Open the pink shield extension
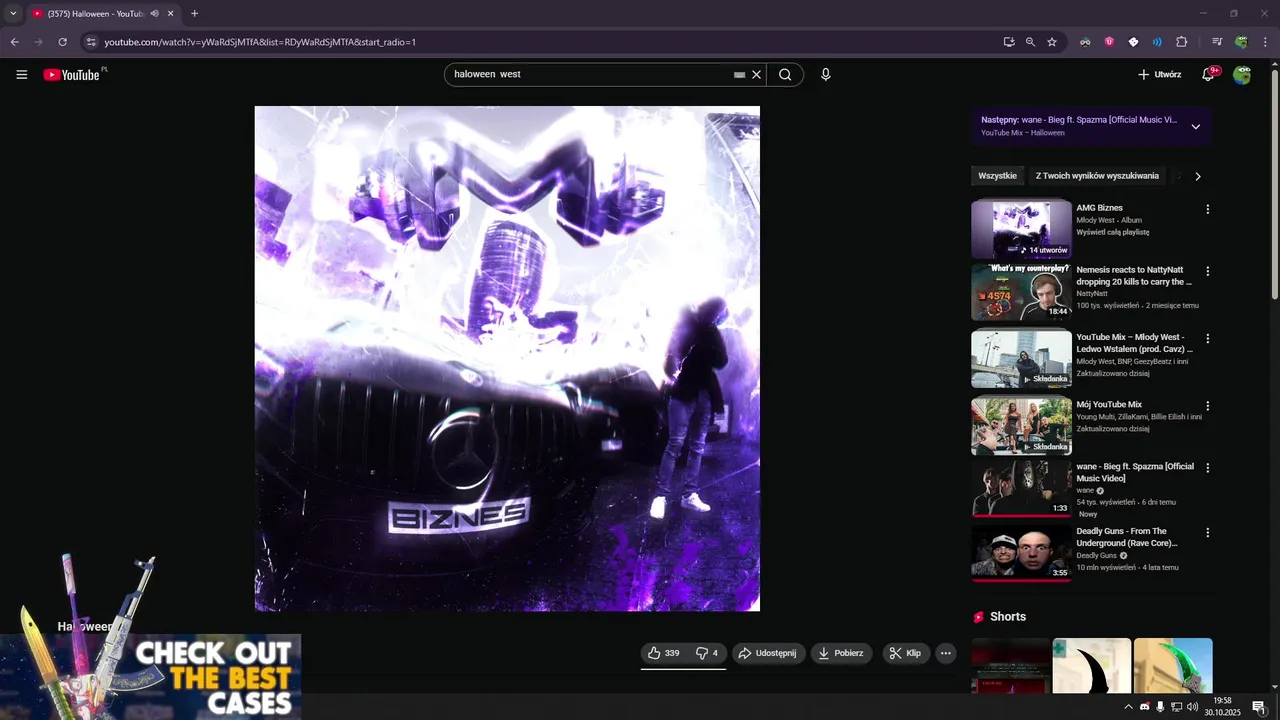Screen dimensions: 1280x720 1109,42
